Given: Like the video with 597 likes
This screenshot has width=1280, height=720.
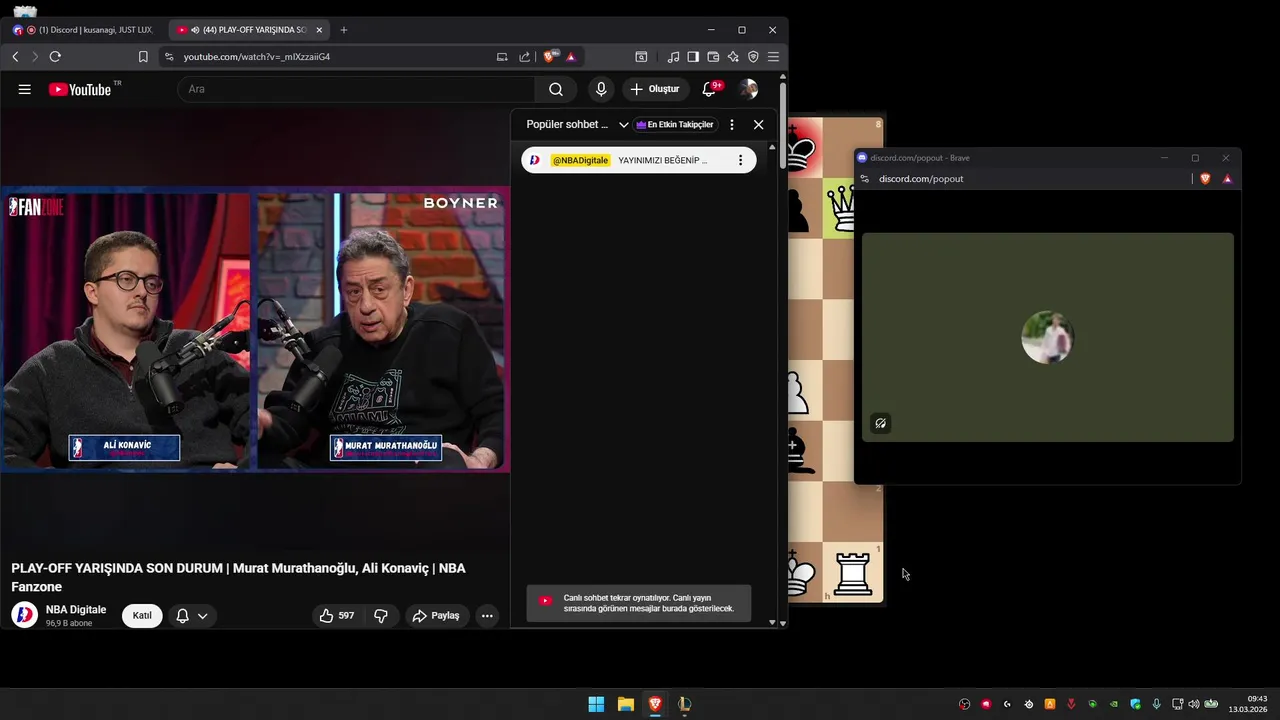Looking at the screenshot, I should tap(336, 616).
